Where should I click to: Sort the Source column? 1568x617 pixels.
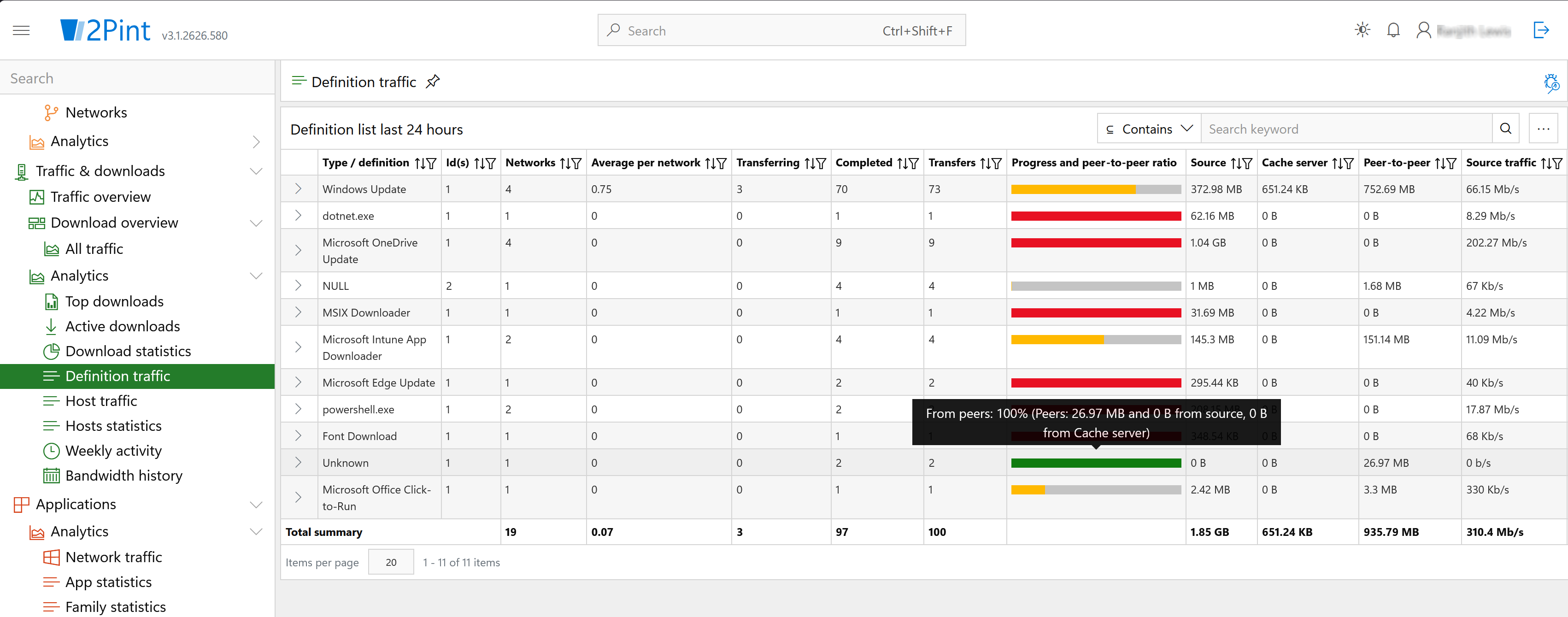[1235, 163]
